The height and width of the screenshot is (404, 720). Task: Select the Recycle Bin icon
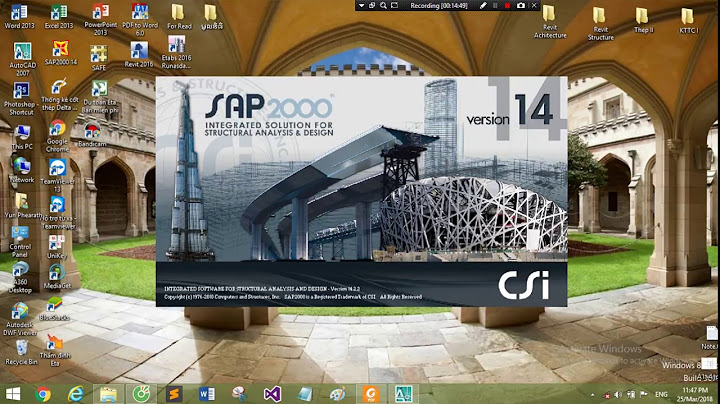pyautogui.click(x=22, y=353)
